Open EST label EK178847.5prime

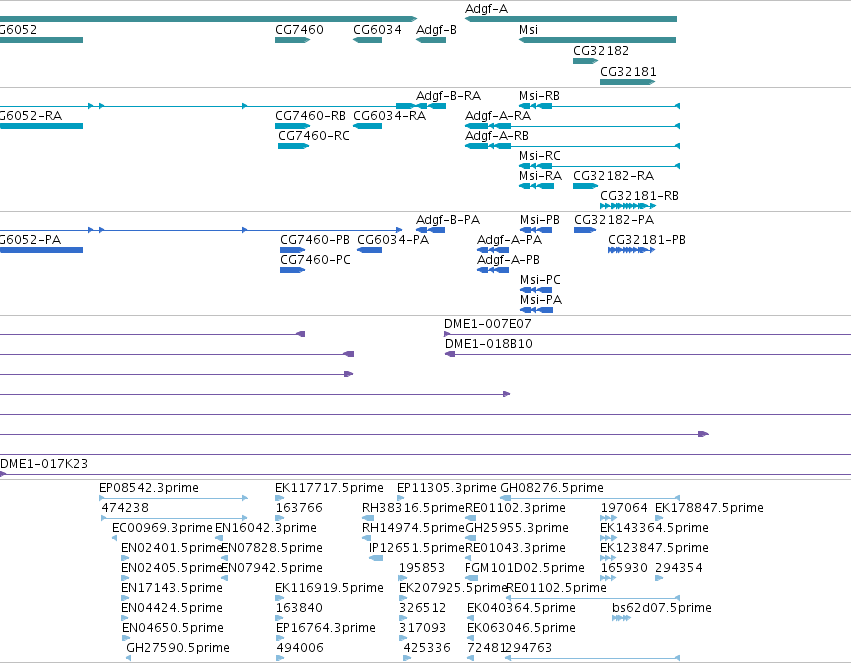coord(709,508)
